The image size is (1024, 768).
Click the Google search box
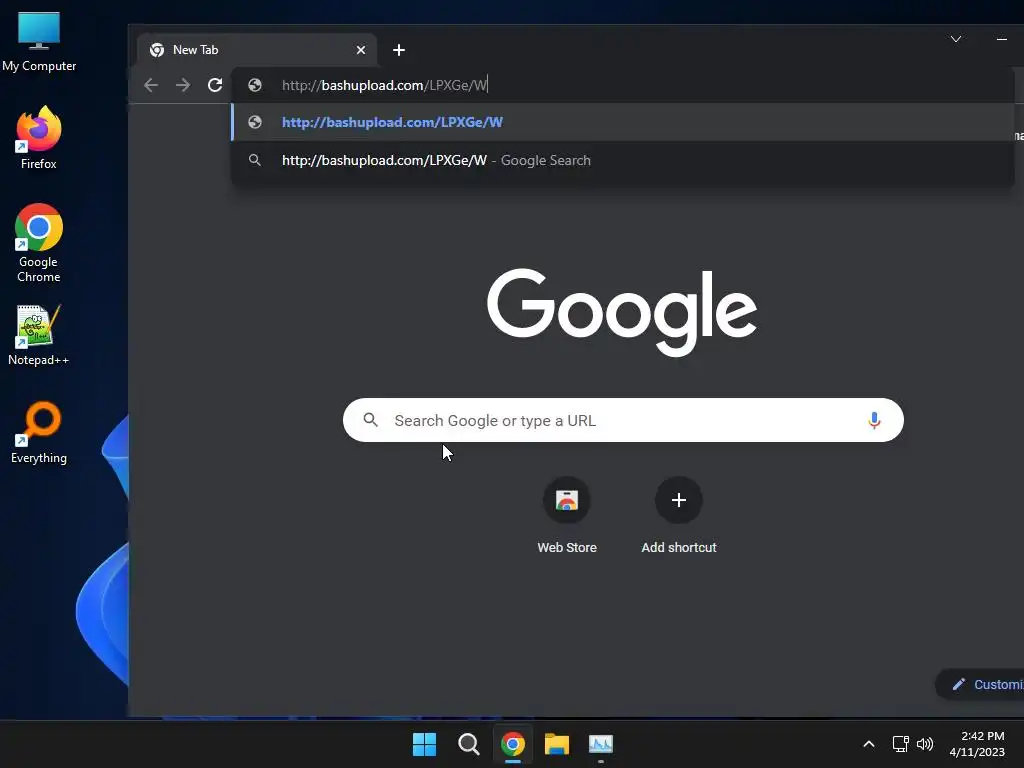[x=623, y=420]
